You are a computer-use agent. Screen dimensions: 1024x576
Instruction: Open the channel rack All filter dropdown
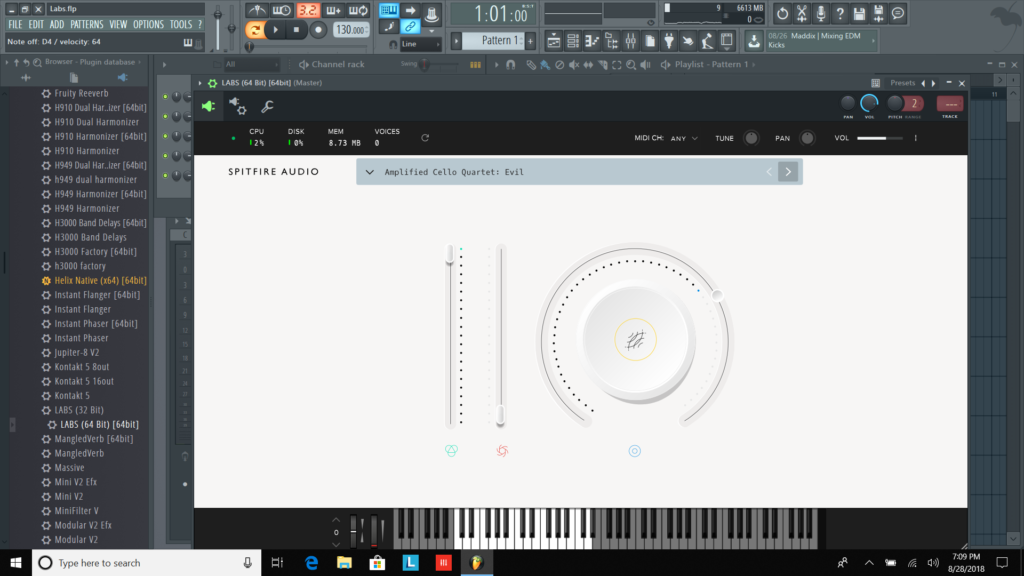[x=251, y=64]
